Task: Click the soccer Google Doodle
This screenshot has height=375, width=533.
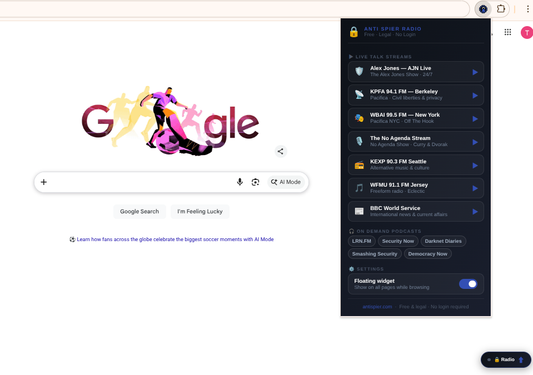Action: 170,121
